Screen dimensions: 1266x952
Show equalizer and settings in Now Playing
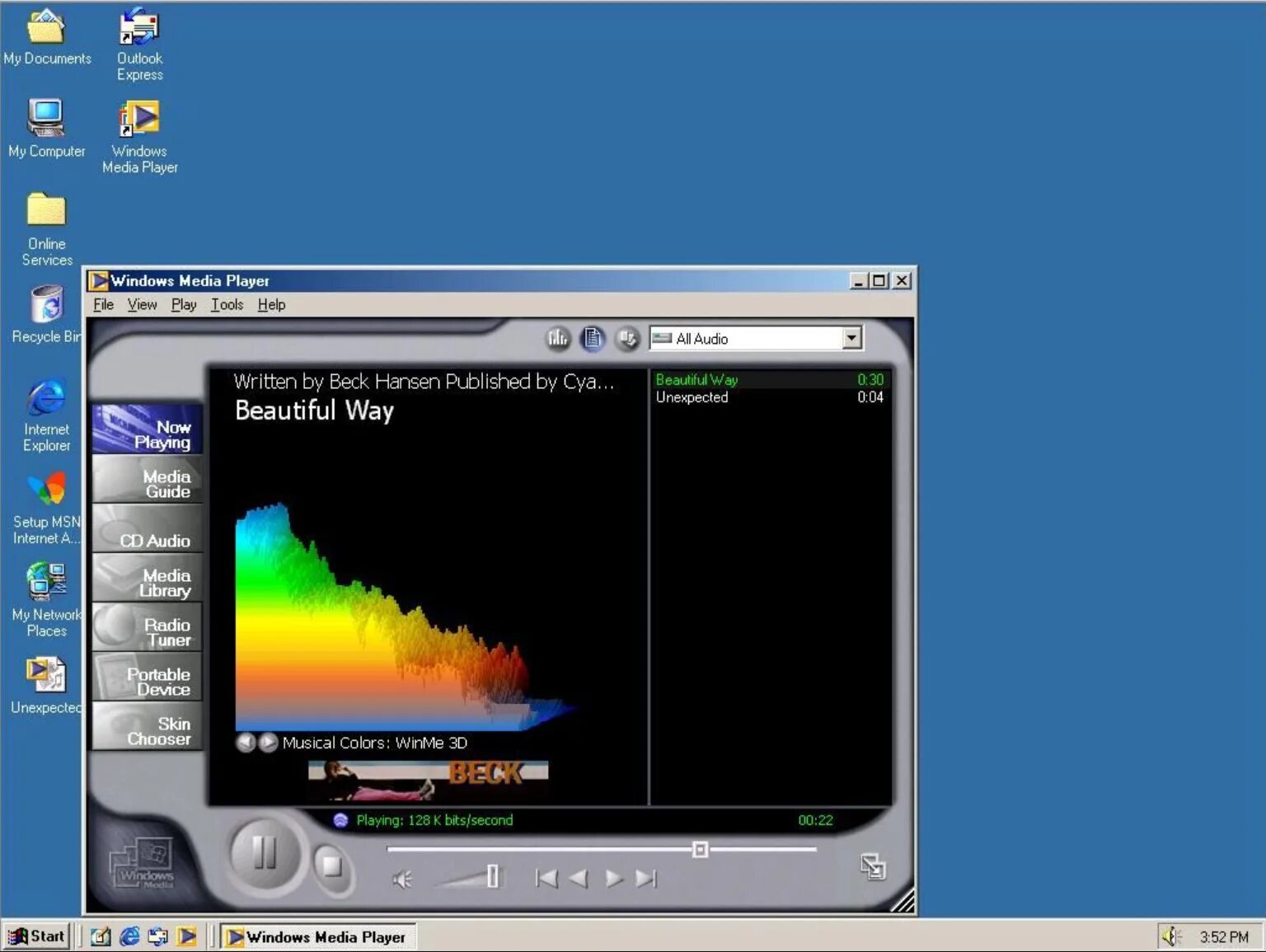[x=558, y=338]
